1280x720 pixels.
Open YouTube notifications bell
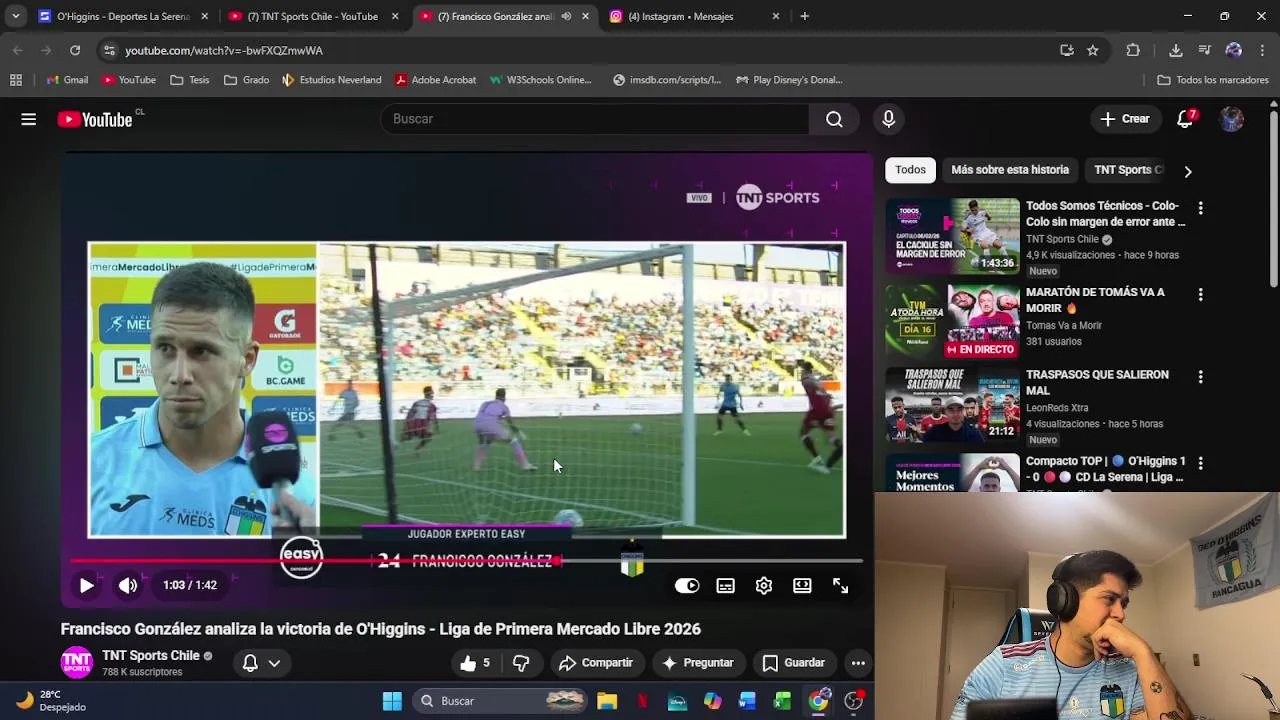[x=1186, y=119]
